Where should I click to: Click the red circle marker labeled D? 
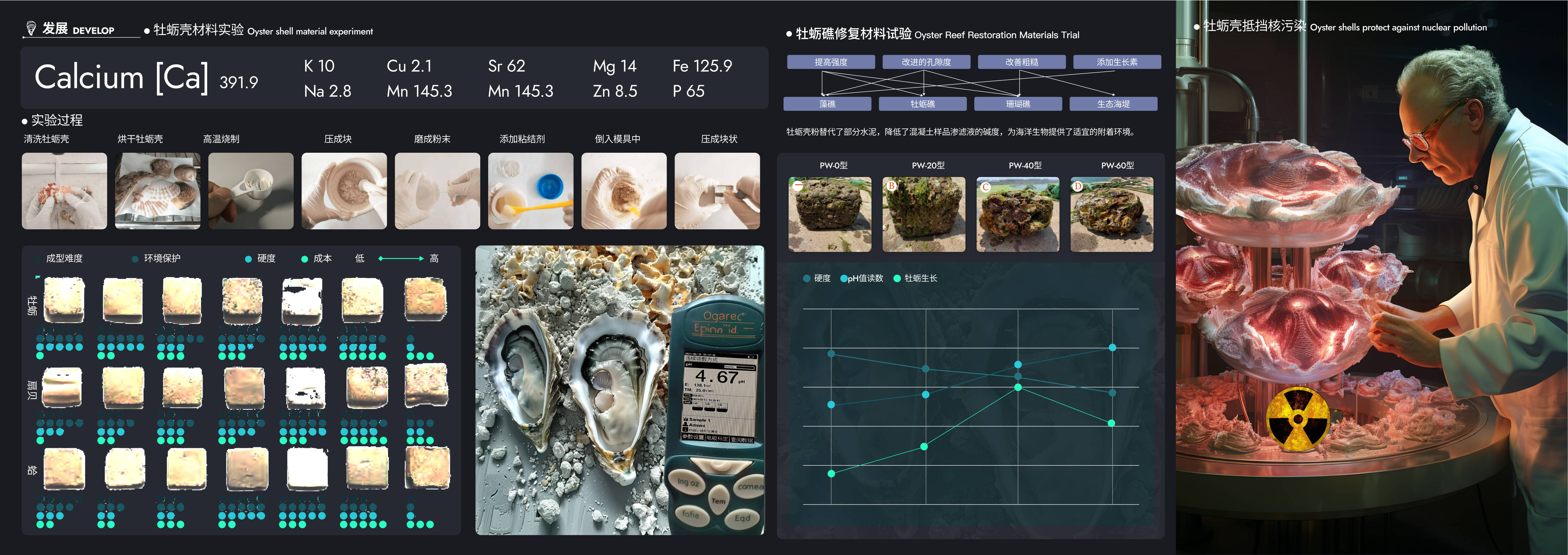[1077, 187]
